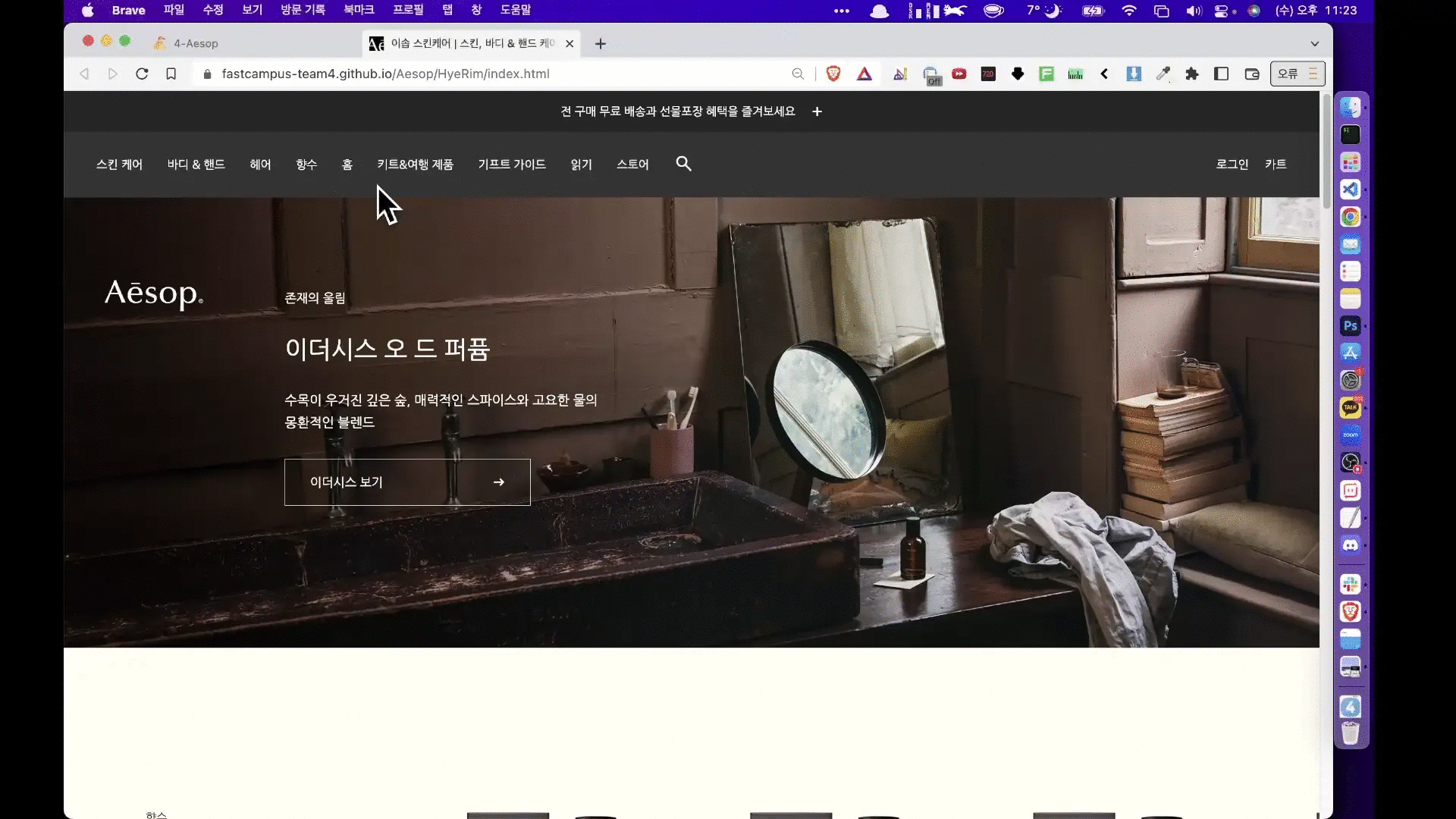Expand the tab search dropdown chevron
The image size is (1456, 819).
click(x=1315, y=44)
